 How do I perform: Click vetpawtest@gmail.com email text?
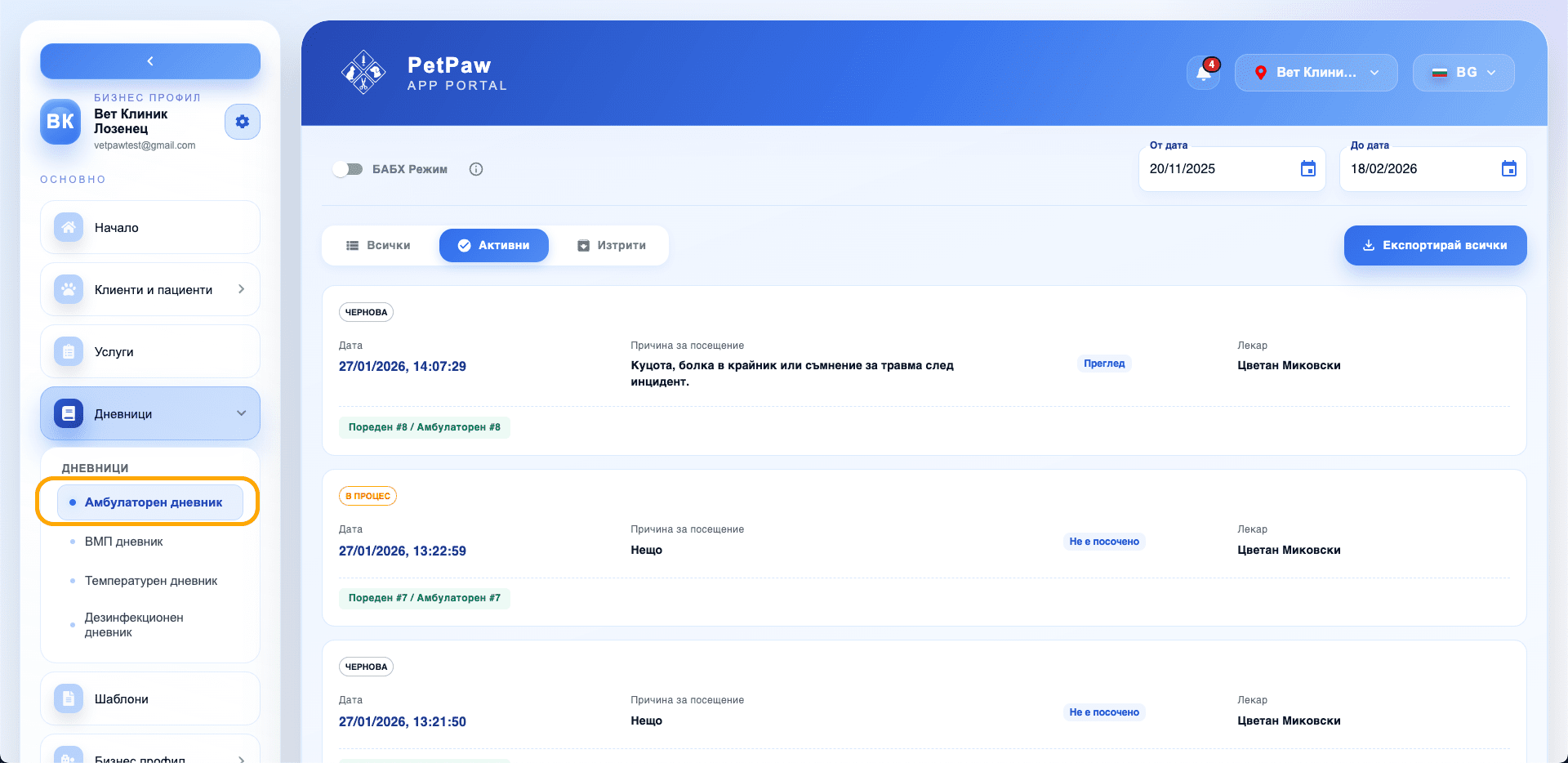(x=145, y=145)
